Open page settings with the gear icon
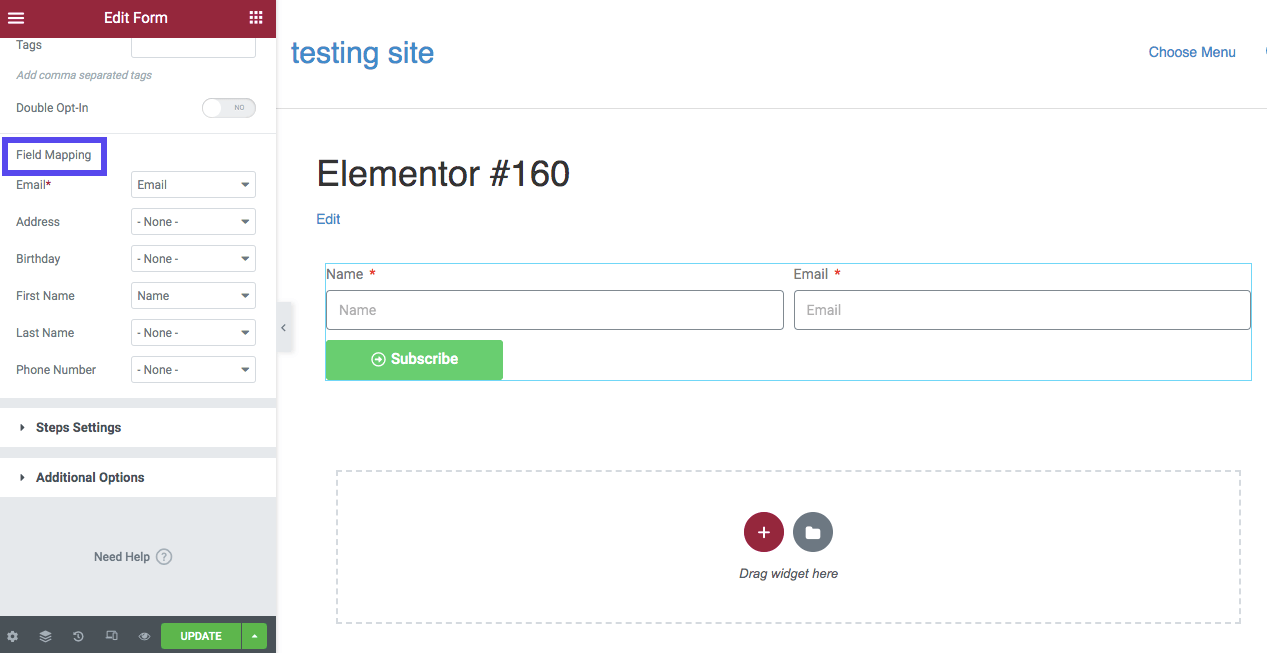 point(12,635)
